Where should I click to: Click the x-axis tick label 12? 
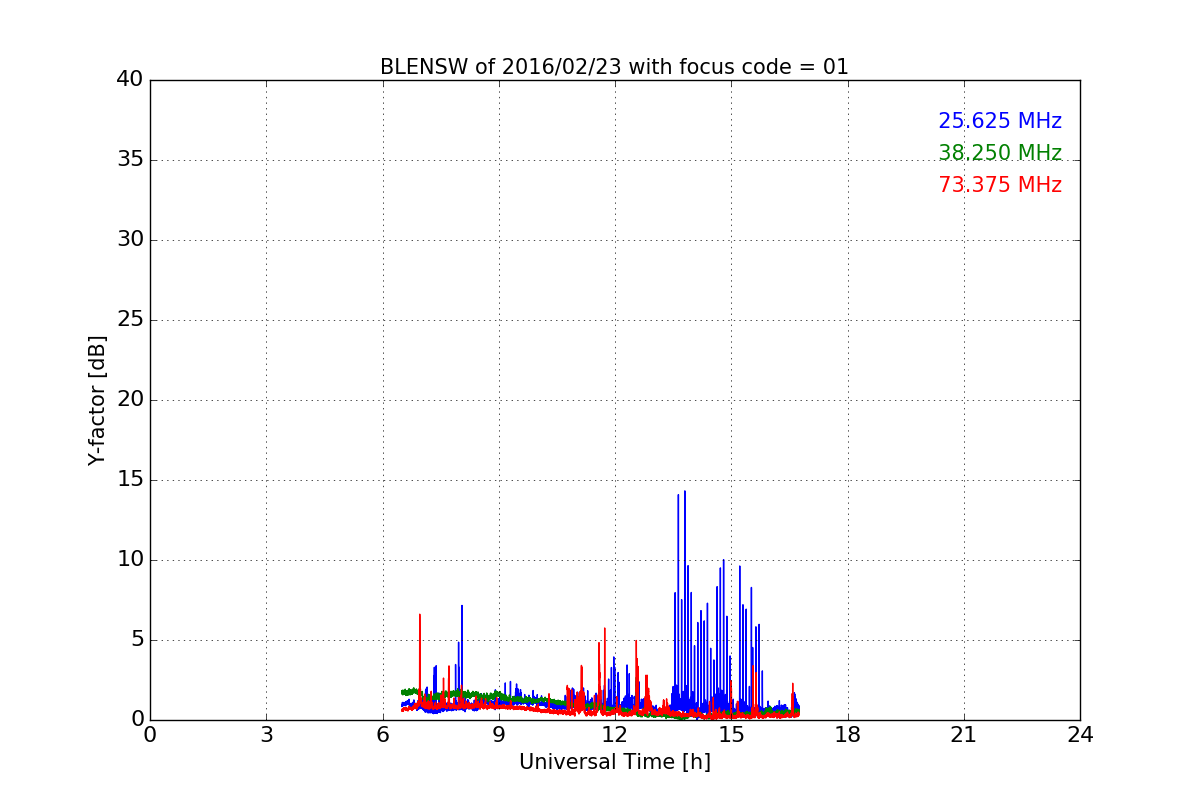(615, 735)
